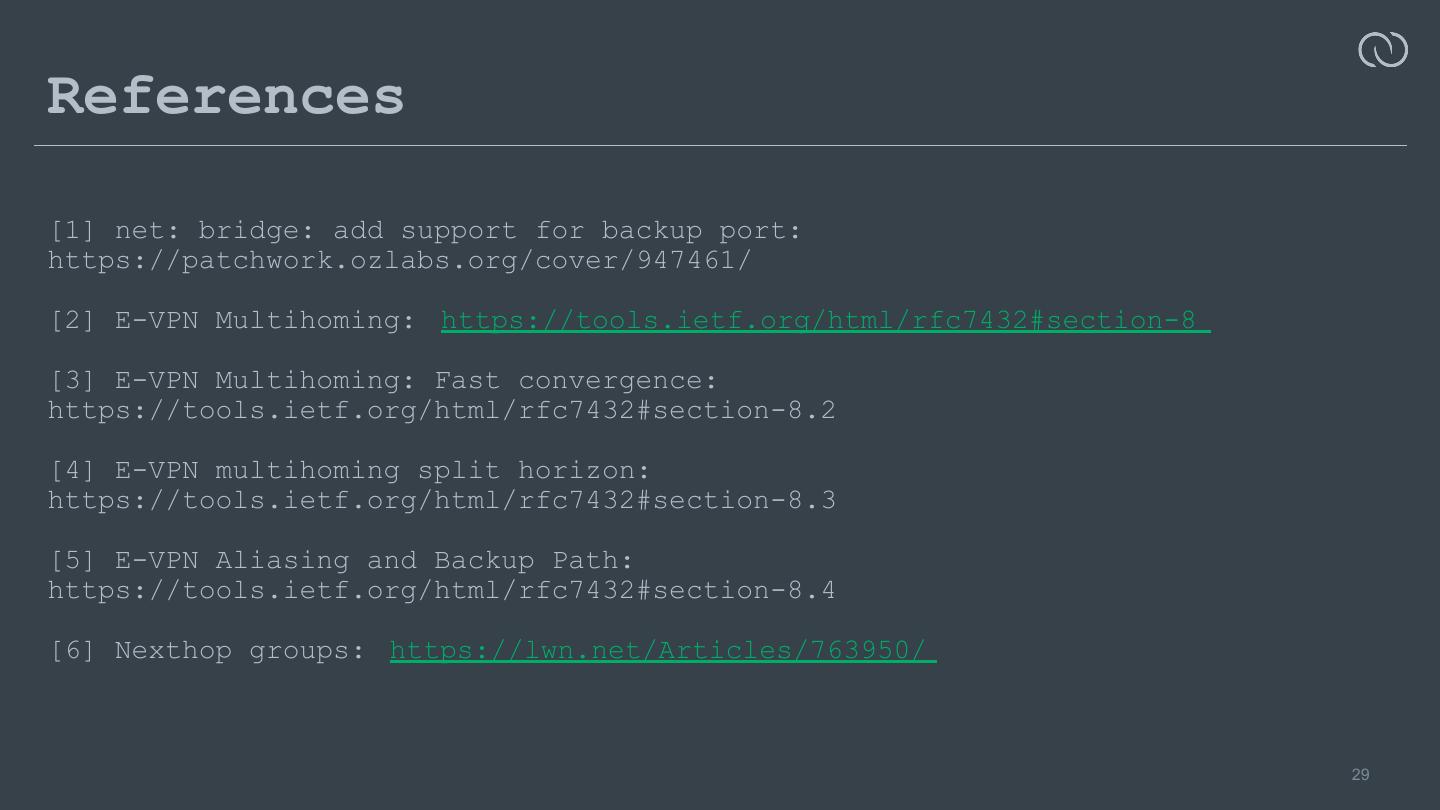Click the "[2] E-VPN Multihoming:" label
This screenshot has height=810, width=1440.
point(233,320)
